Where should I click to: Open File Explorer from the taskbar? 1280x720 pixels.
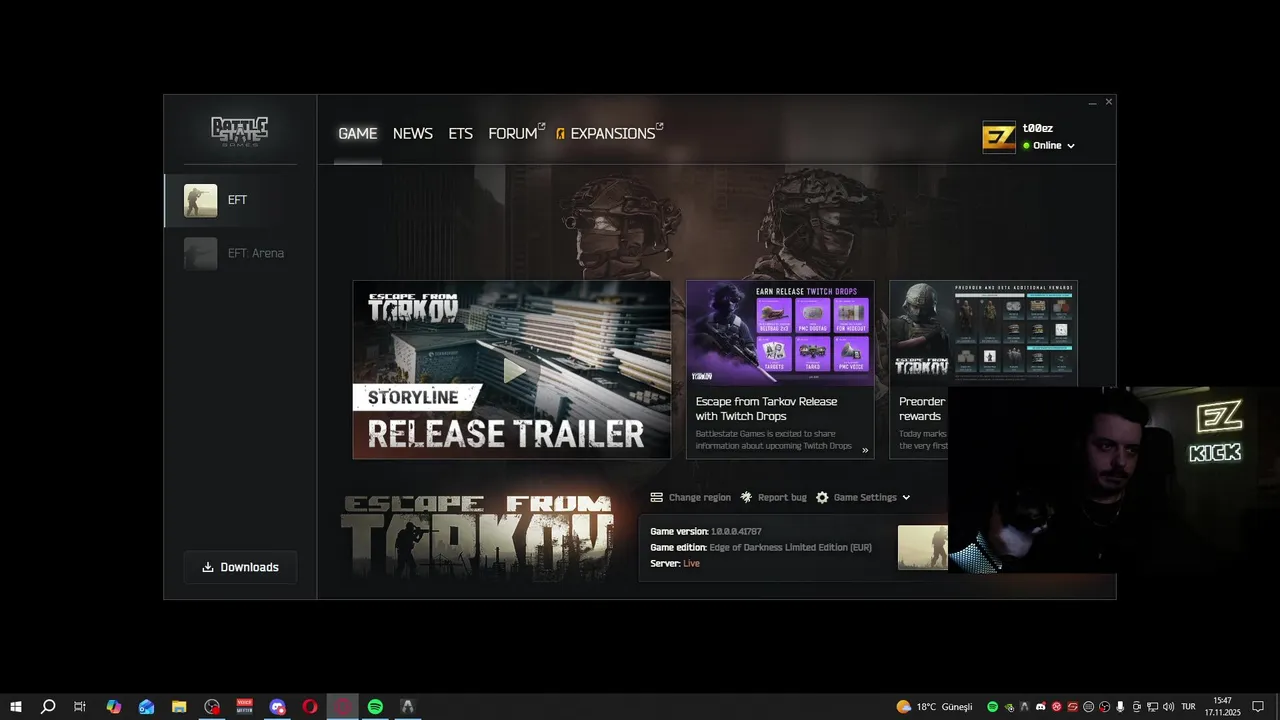tap(179, 707)
